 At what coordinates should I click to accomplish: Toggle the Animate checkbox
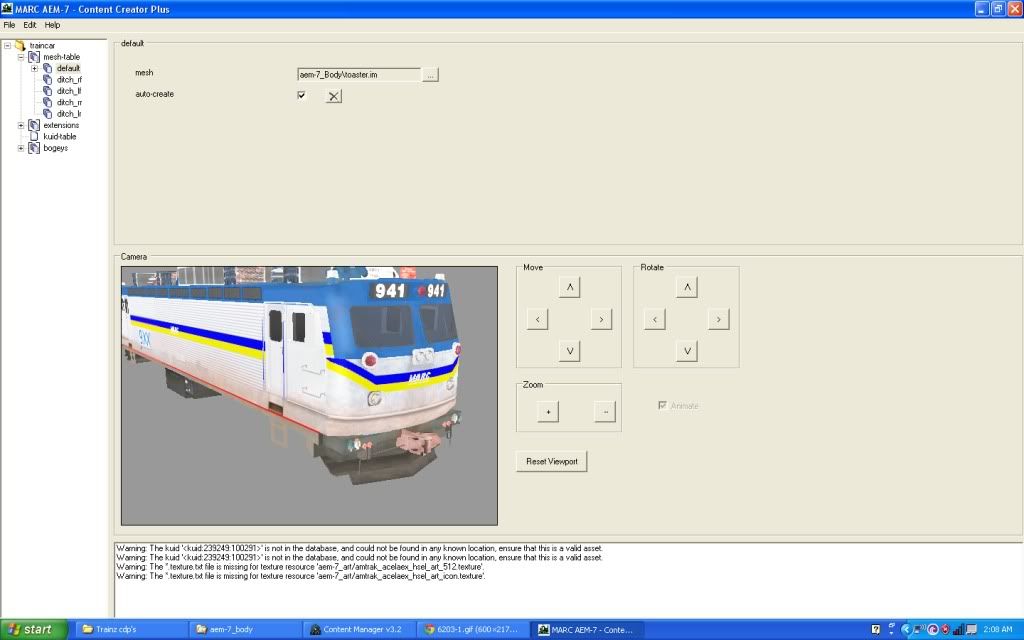coord(662,406)
